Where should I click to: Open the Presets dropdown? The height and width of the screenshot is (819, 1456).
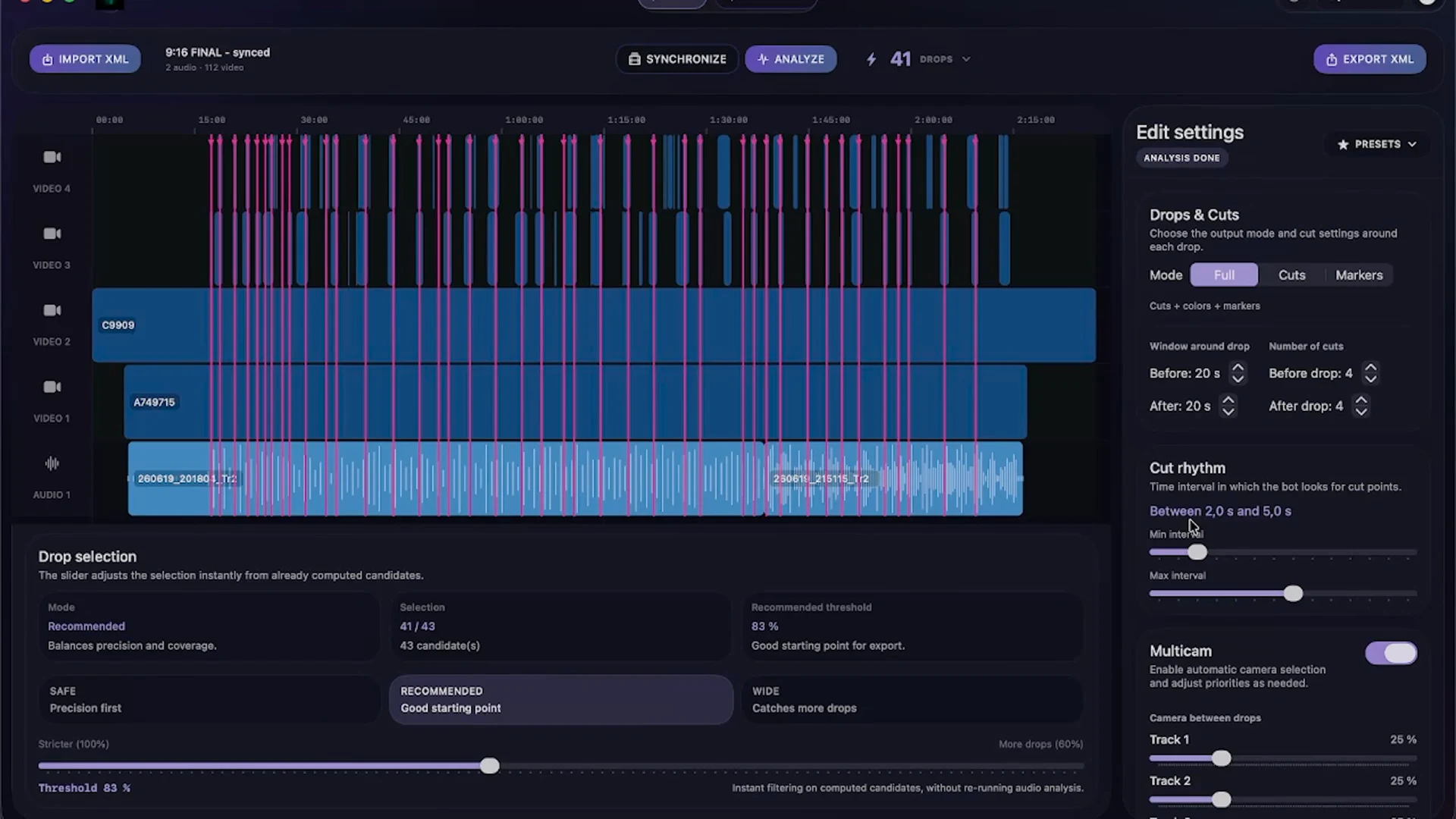(1377, 144)
